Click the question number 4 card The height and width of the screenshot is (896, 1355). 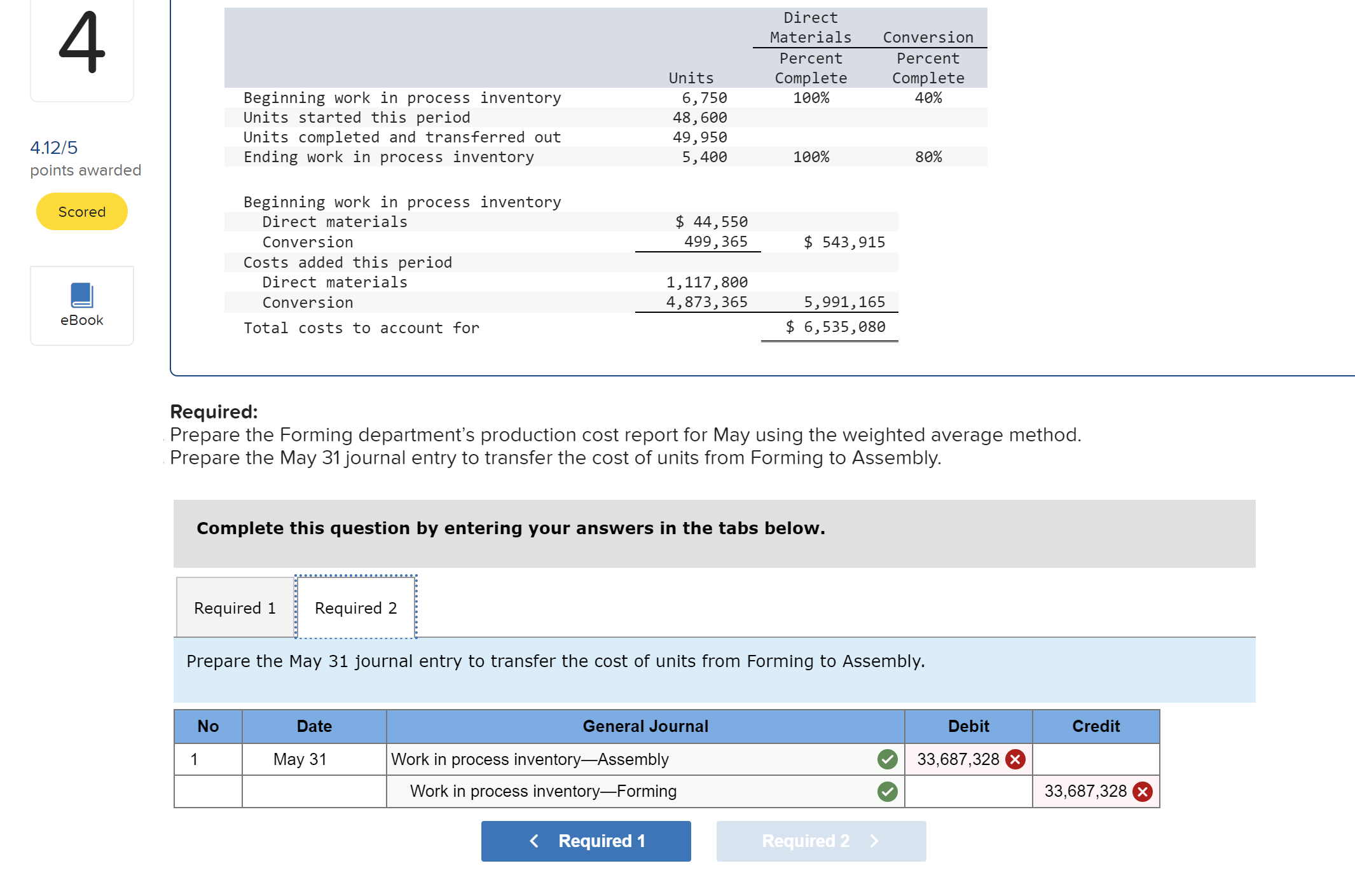pos(82,45)
